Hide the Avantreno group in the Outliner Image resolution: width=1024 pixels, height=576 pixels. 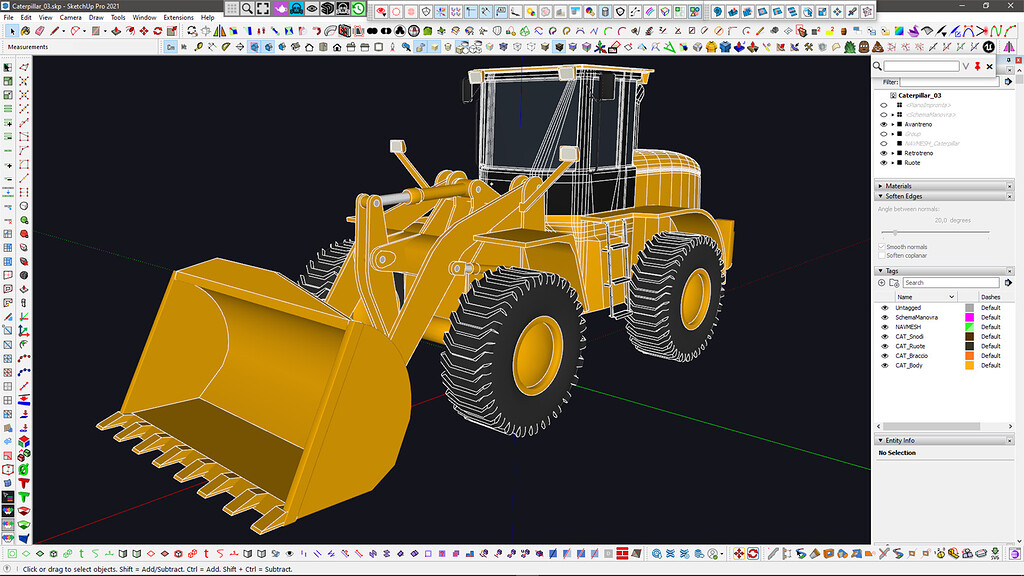[x=882, y=124]
